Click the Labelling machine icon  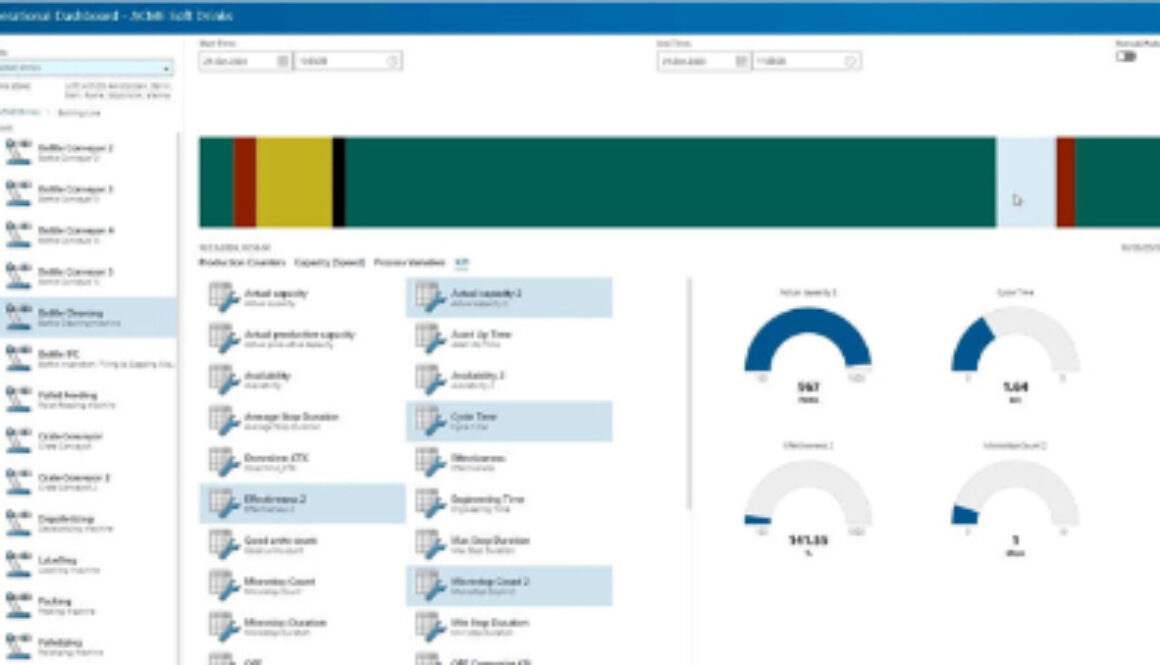click(x=18, y=564)
